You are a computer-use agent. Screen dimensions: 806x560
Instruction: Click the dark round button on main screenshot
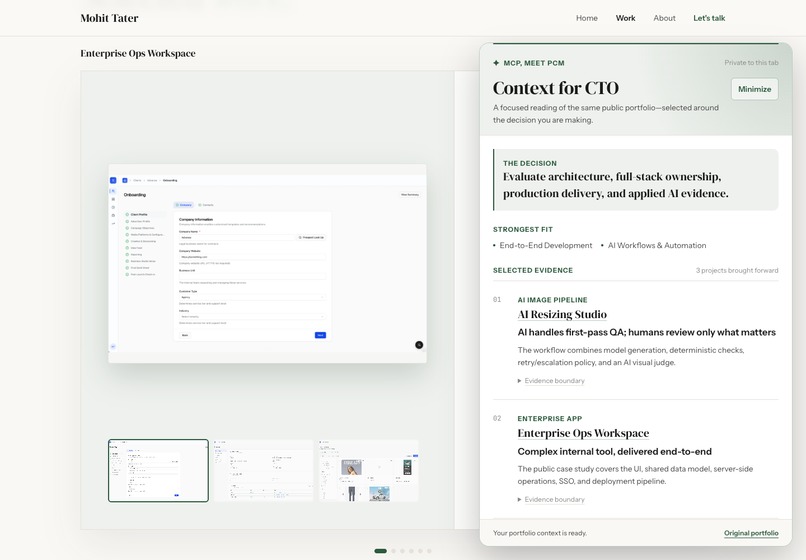click(419, 345)
